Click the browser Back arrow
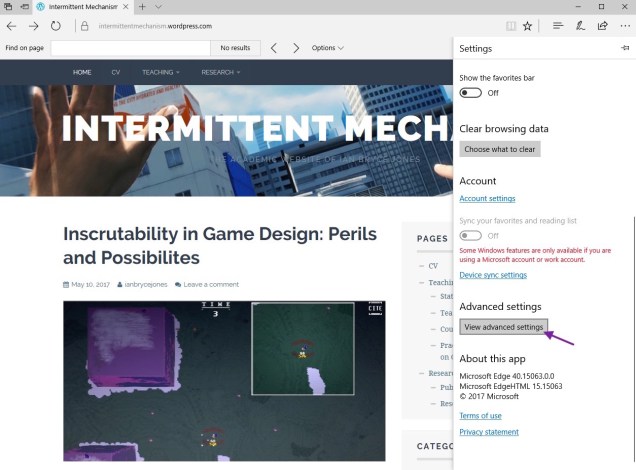The height and width of the screenshot is (470, 636). [x=12, y=25]
